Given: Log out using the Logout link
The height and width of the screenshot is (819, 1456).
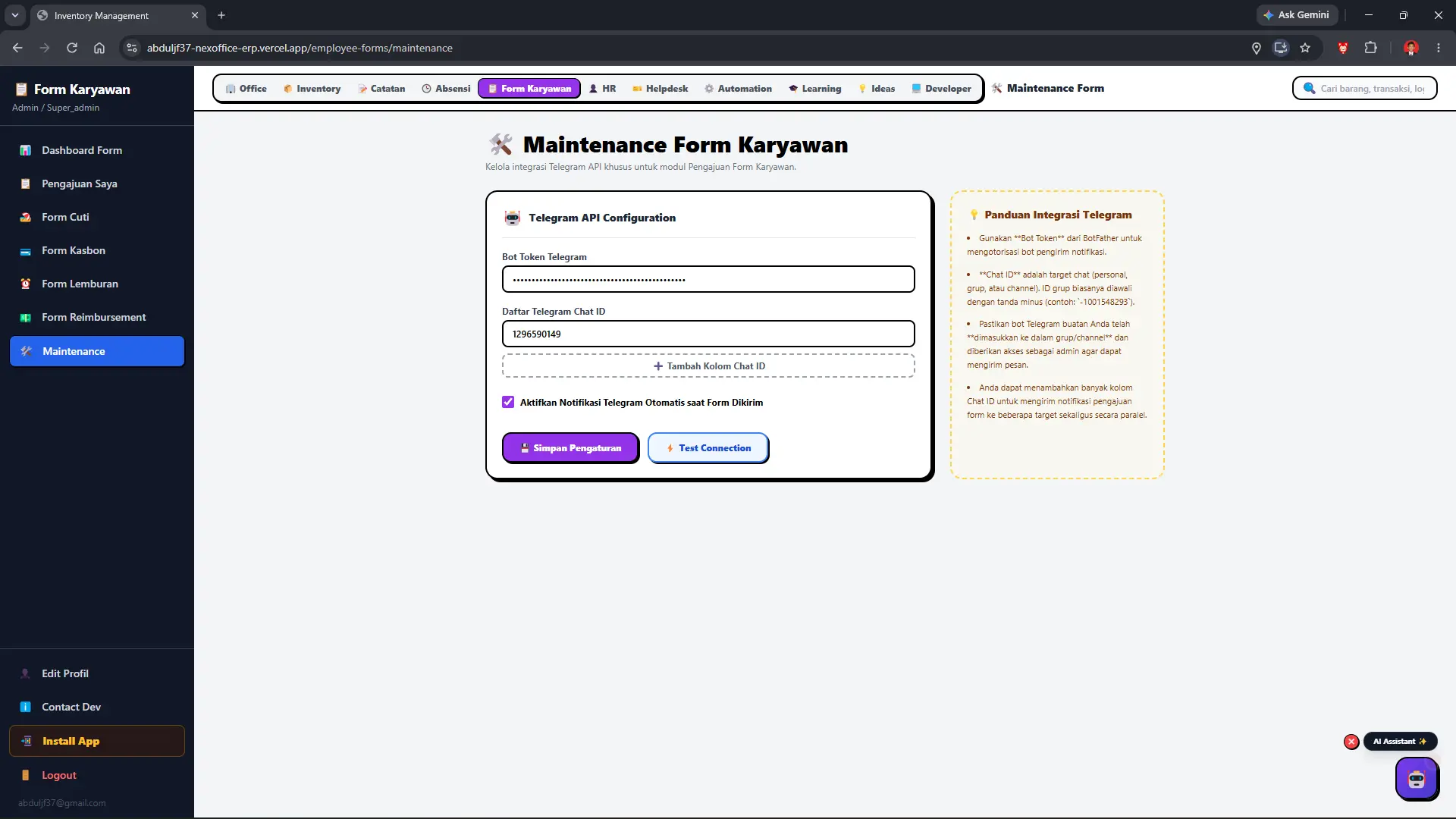Looking at the screenshot, I should pos(97,775).
